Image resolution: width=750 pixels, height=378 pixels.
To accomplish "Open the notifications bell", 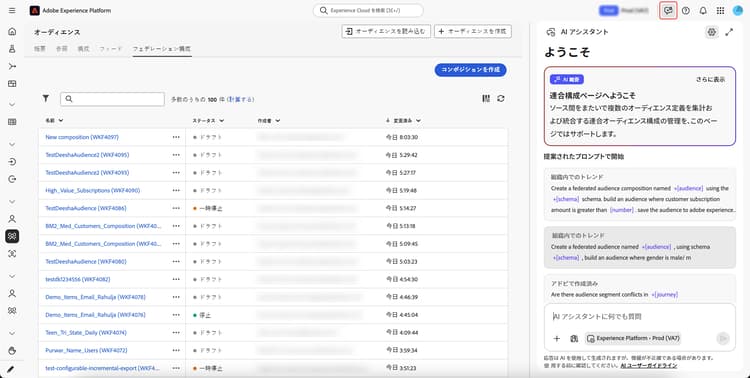I will (703, 11).
